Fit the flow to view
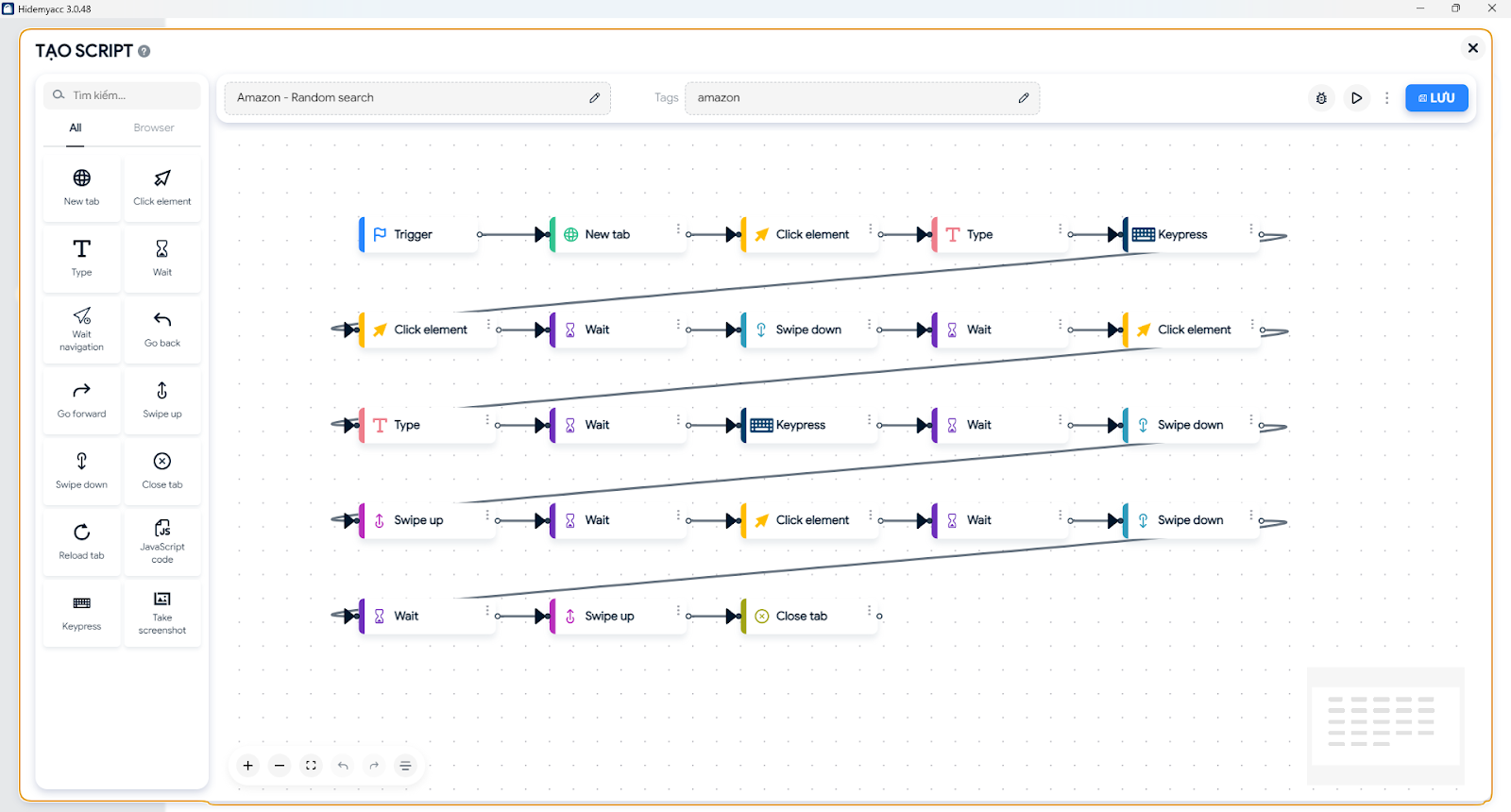The width and height of the screenshot is (1511, 812). (x=311, y=766)
